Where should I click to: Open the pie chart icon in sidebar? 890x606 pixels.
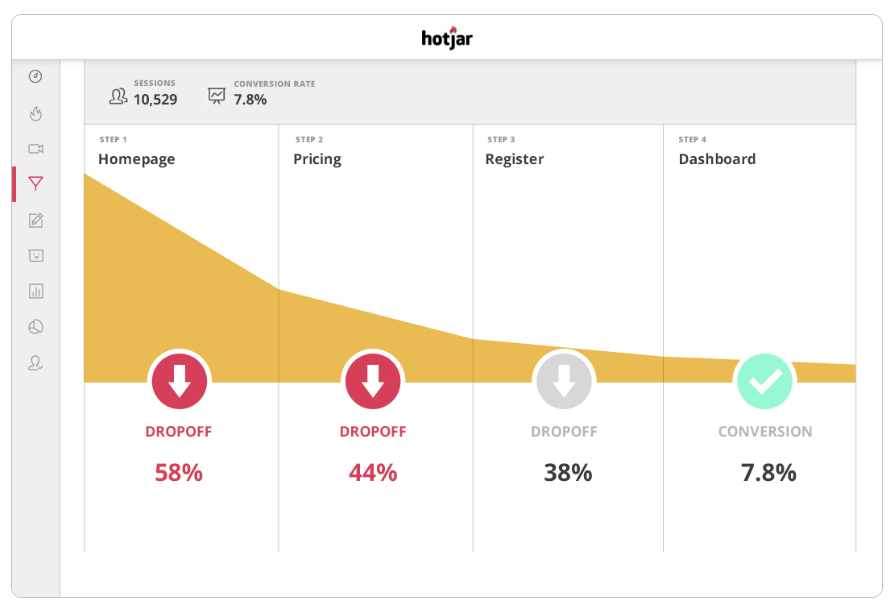(x=36, y=327)
